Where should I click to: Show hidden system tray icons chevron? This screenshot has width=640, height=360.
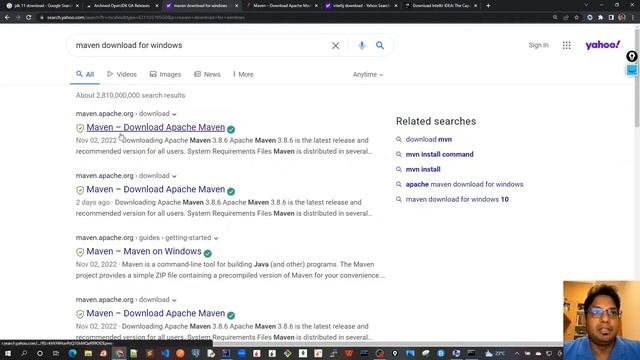[x=517, y=353]
